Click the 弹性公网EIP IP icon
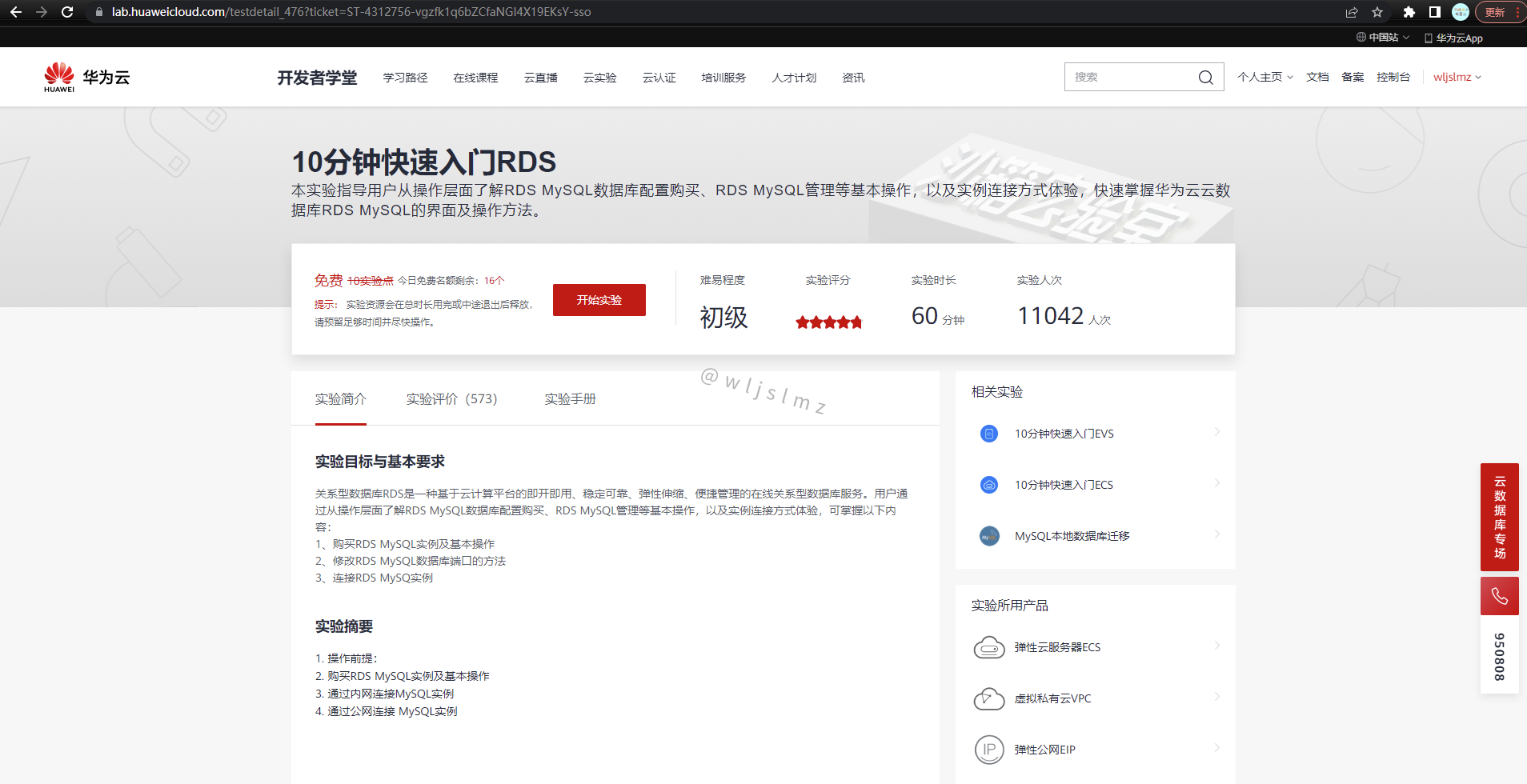Image resolution: width=1527 pixels, height=784 pixels. (989, 750)
